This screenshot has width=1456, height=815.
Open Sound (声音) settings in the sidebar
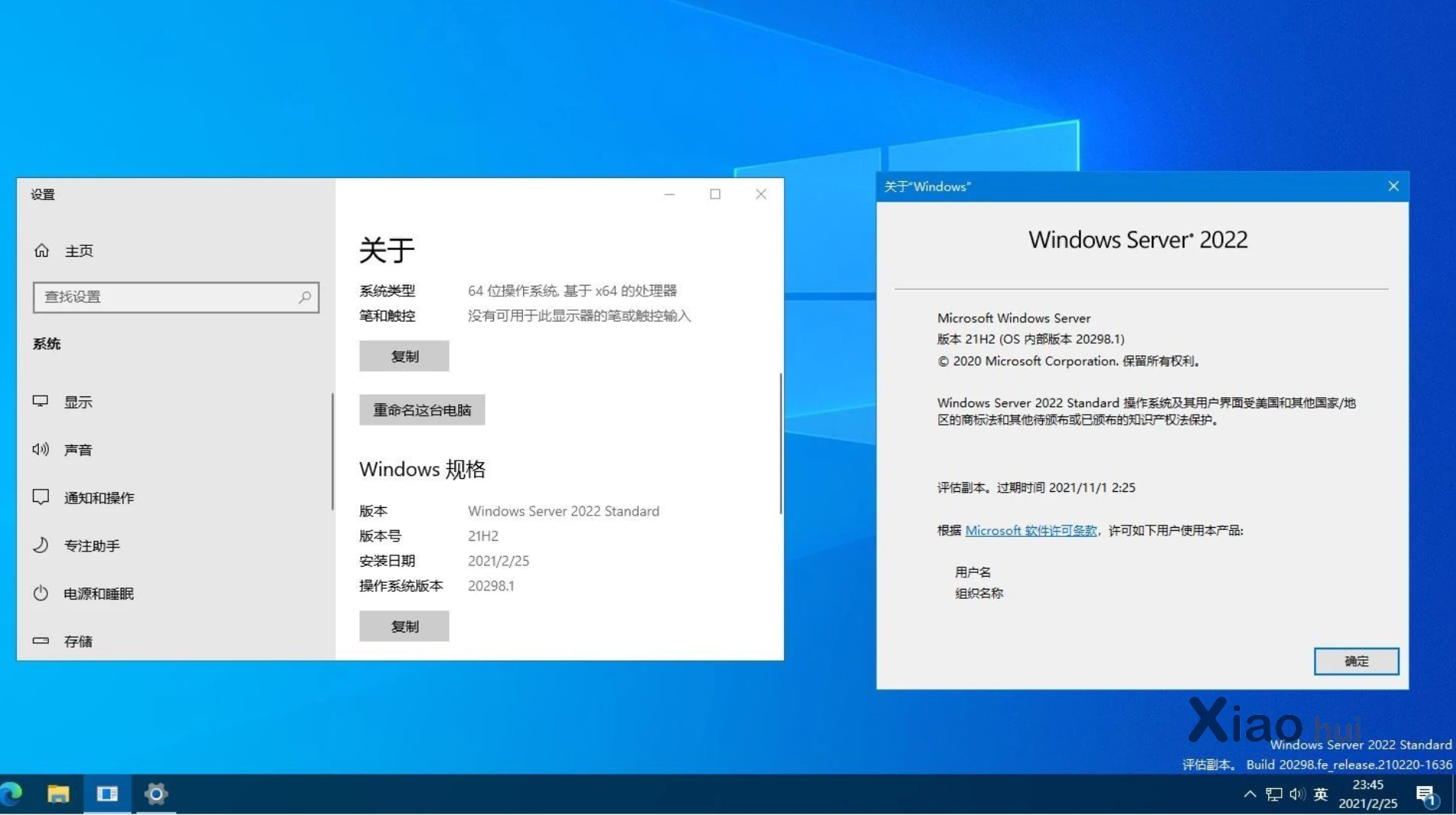coord(77,450)
